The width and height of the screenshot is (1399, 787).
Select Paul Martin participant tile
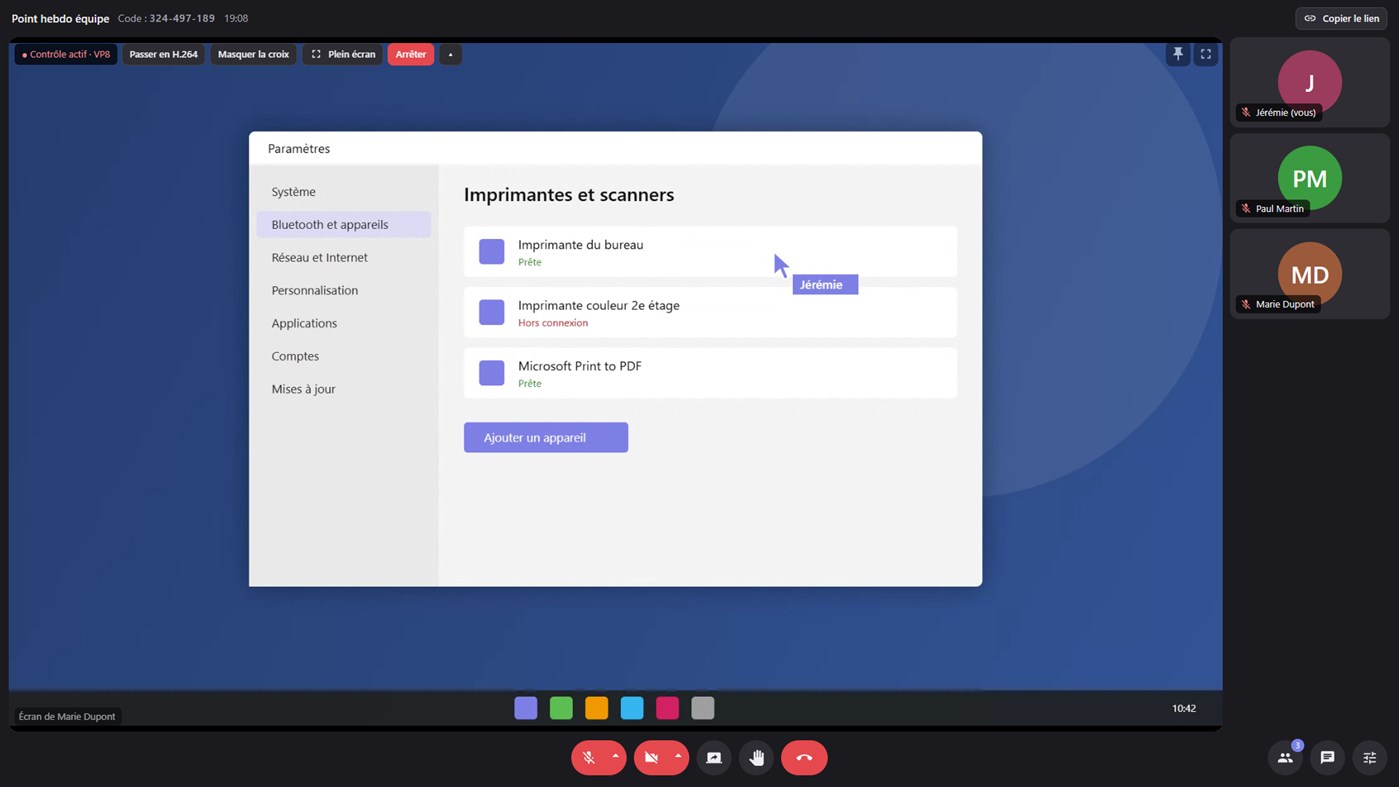(x=1309, y=178)
